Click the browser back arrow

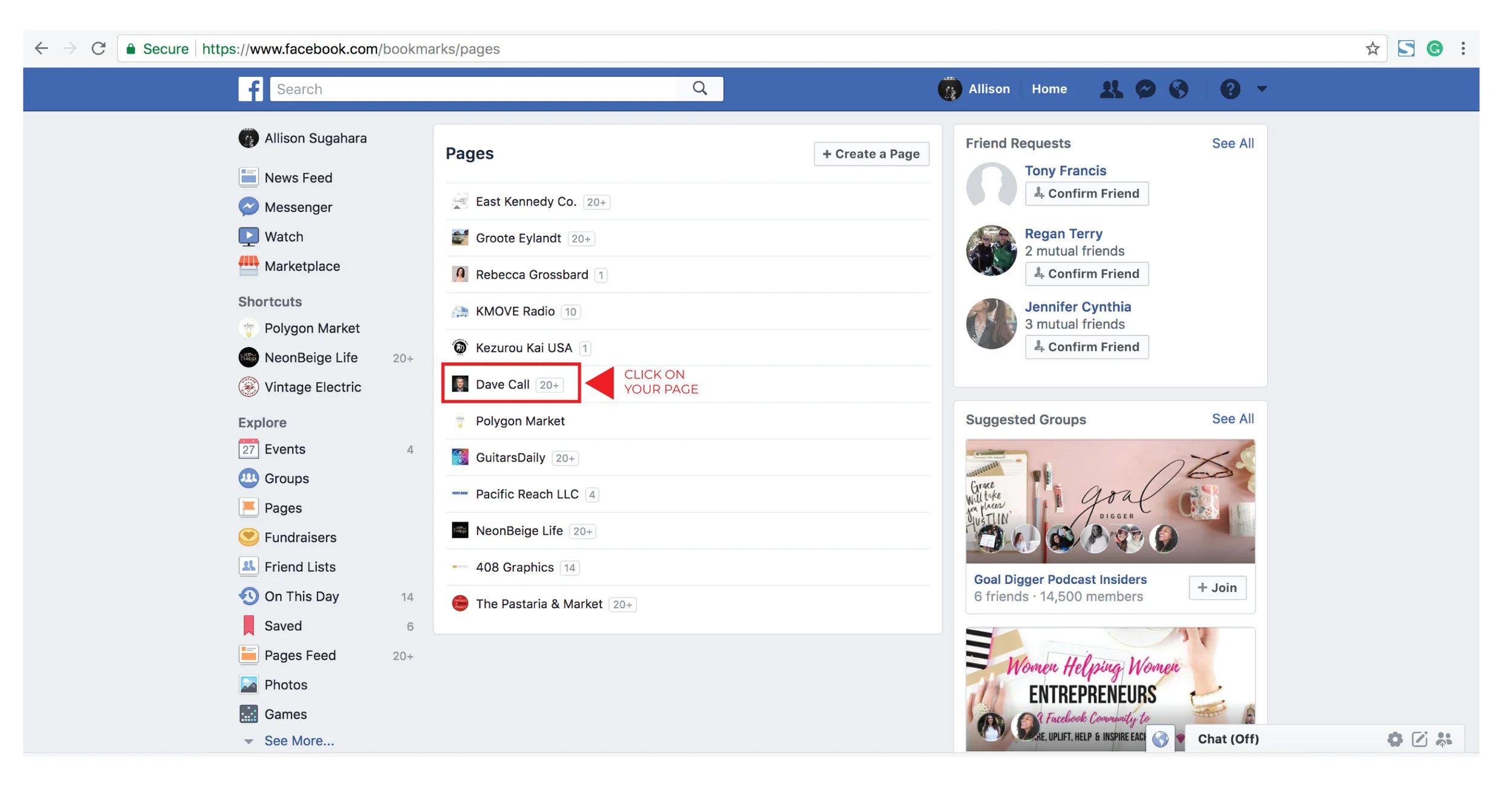point(41,48)
